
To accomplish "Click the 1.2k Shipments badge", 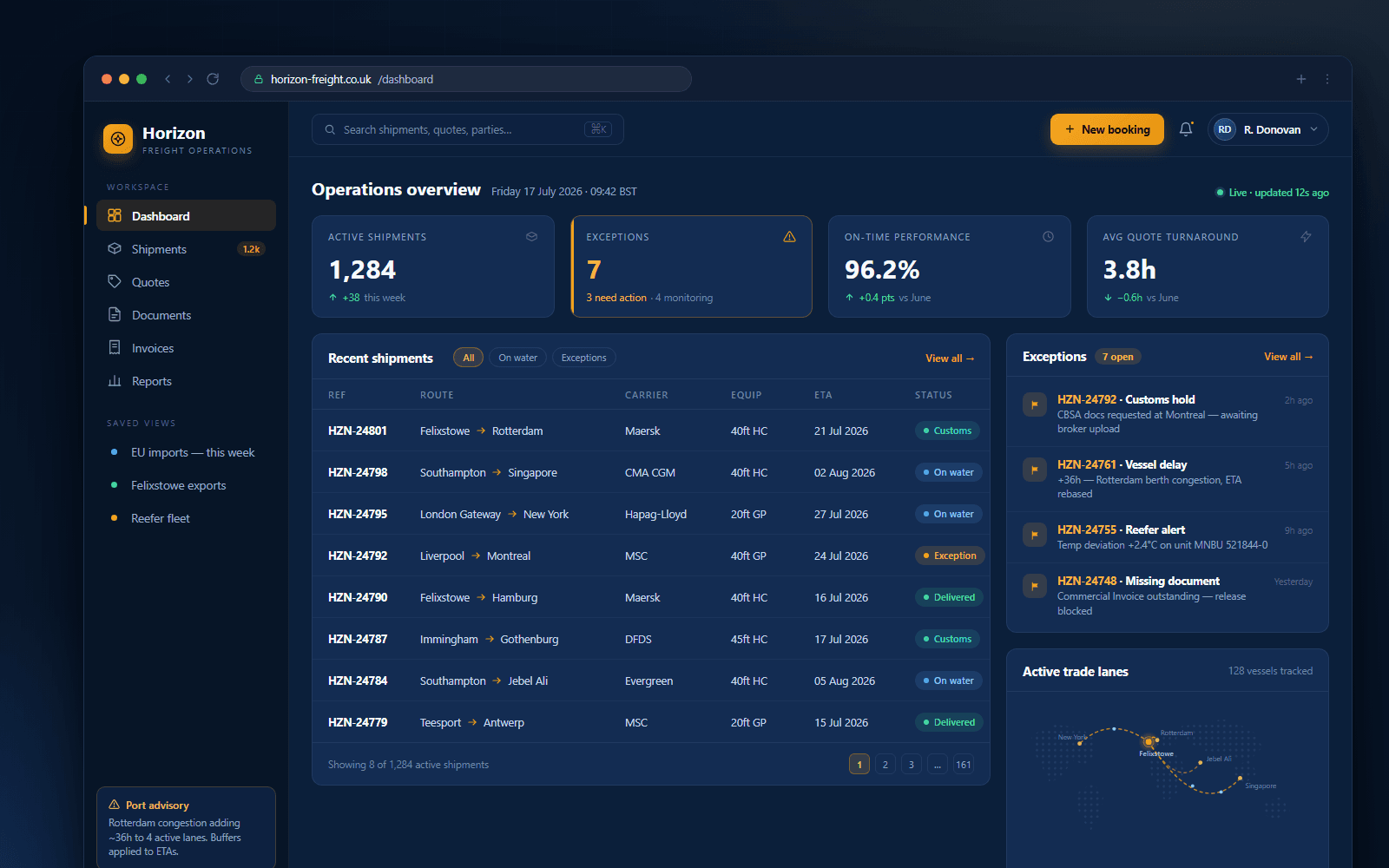I will [251, 249].
